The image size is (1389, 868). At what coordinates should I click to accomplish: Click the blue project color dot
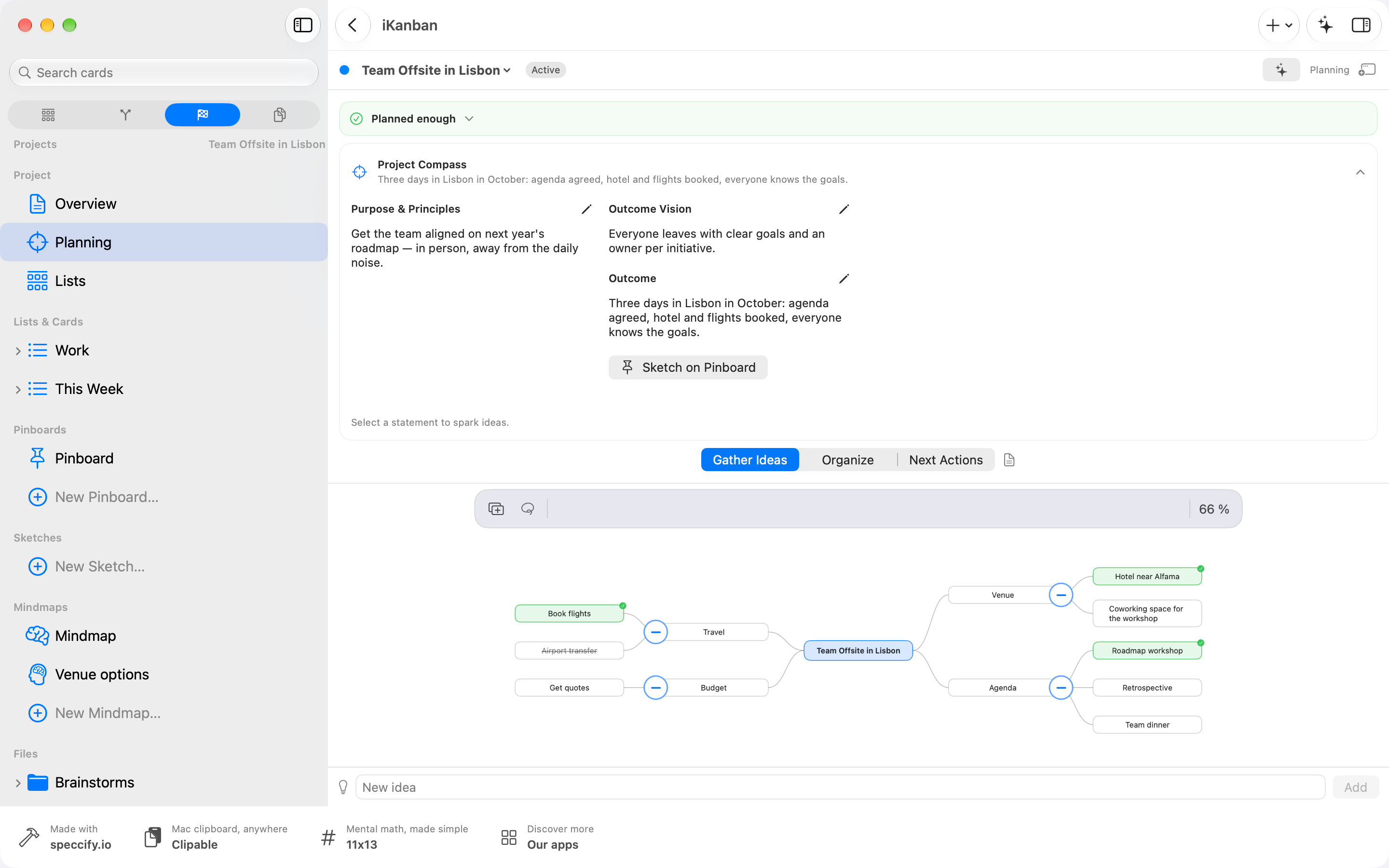pyautogui.click(x=344, y=70)
